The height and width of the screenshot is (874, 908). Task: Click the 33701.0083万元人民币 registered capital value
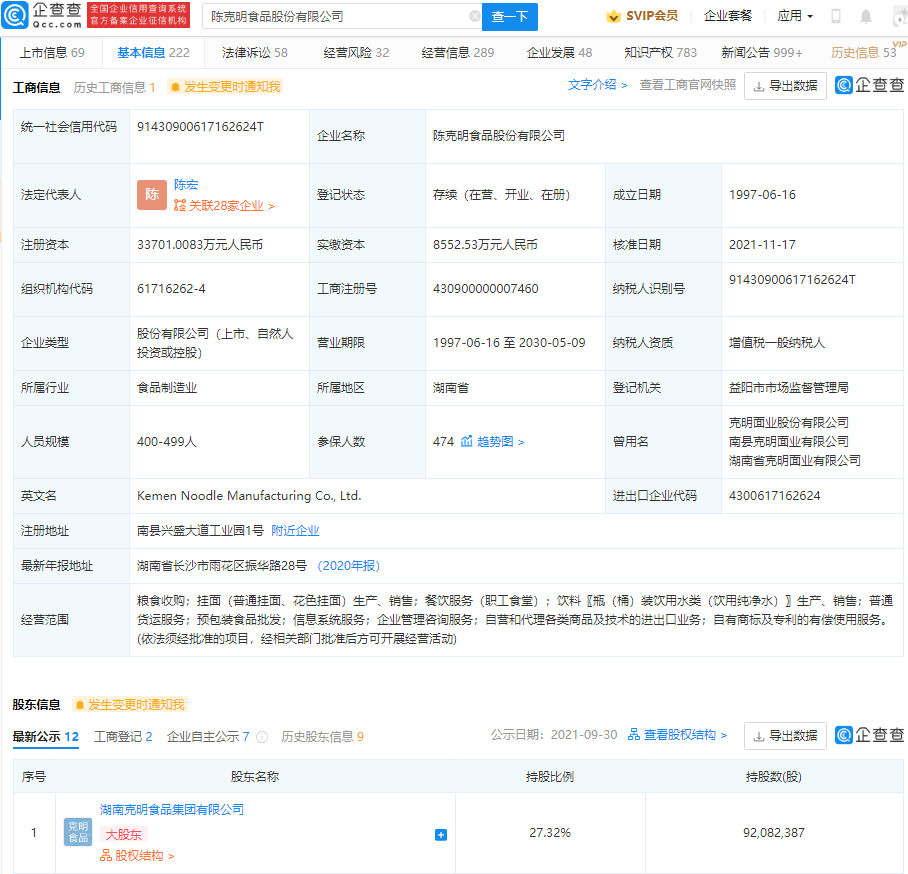click(200, 244)
